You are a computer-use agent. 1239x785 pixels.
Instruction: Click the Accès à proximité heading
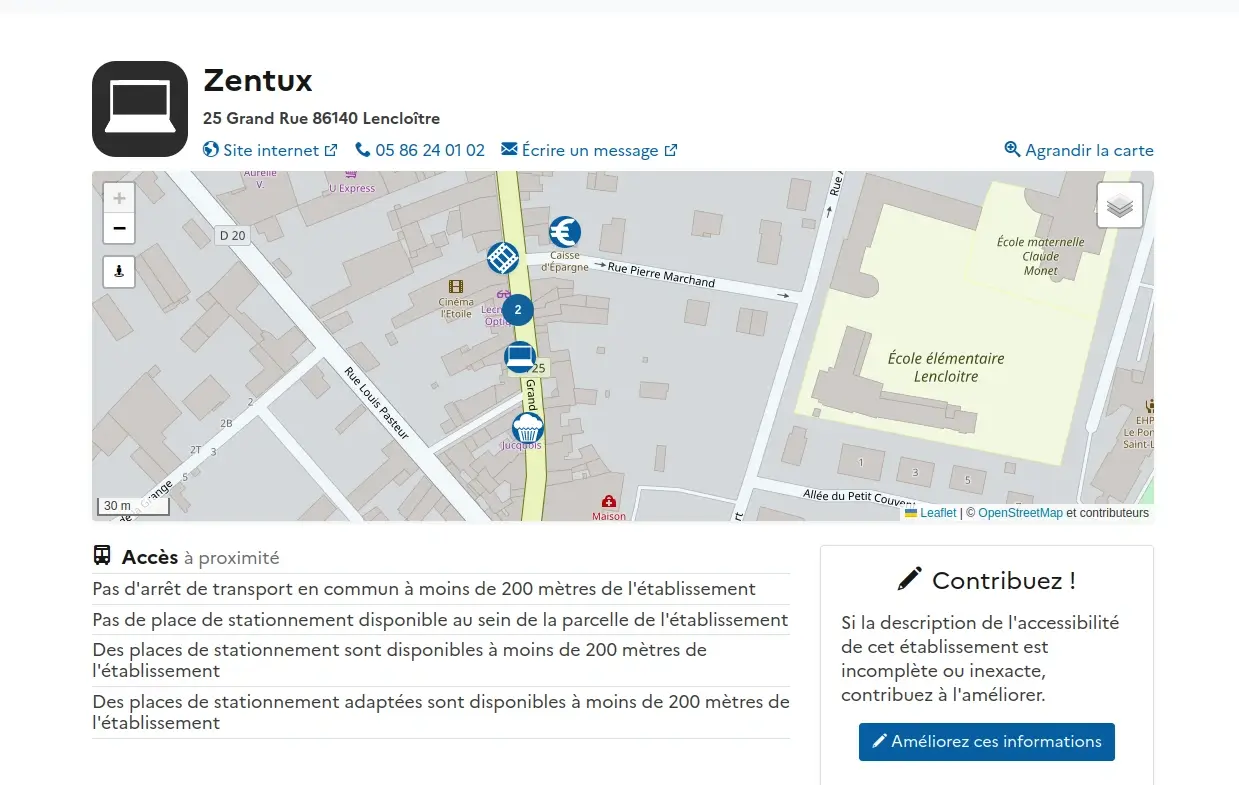pyautogui.click(x=186, y=557)
